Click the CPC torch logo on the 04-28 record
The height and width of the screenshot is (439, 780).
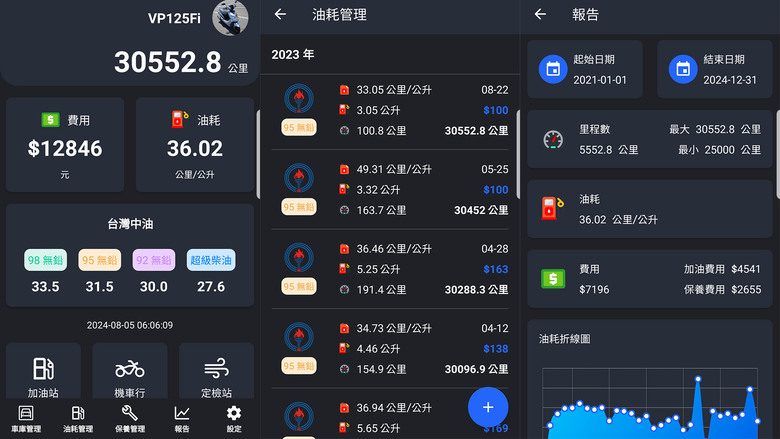(x=299, y=258)
